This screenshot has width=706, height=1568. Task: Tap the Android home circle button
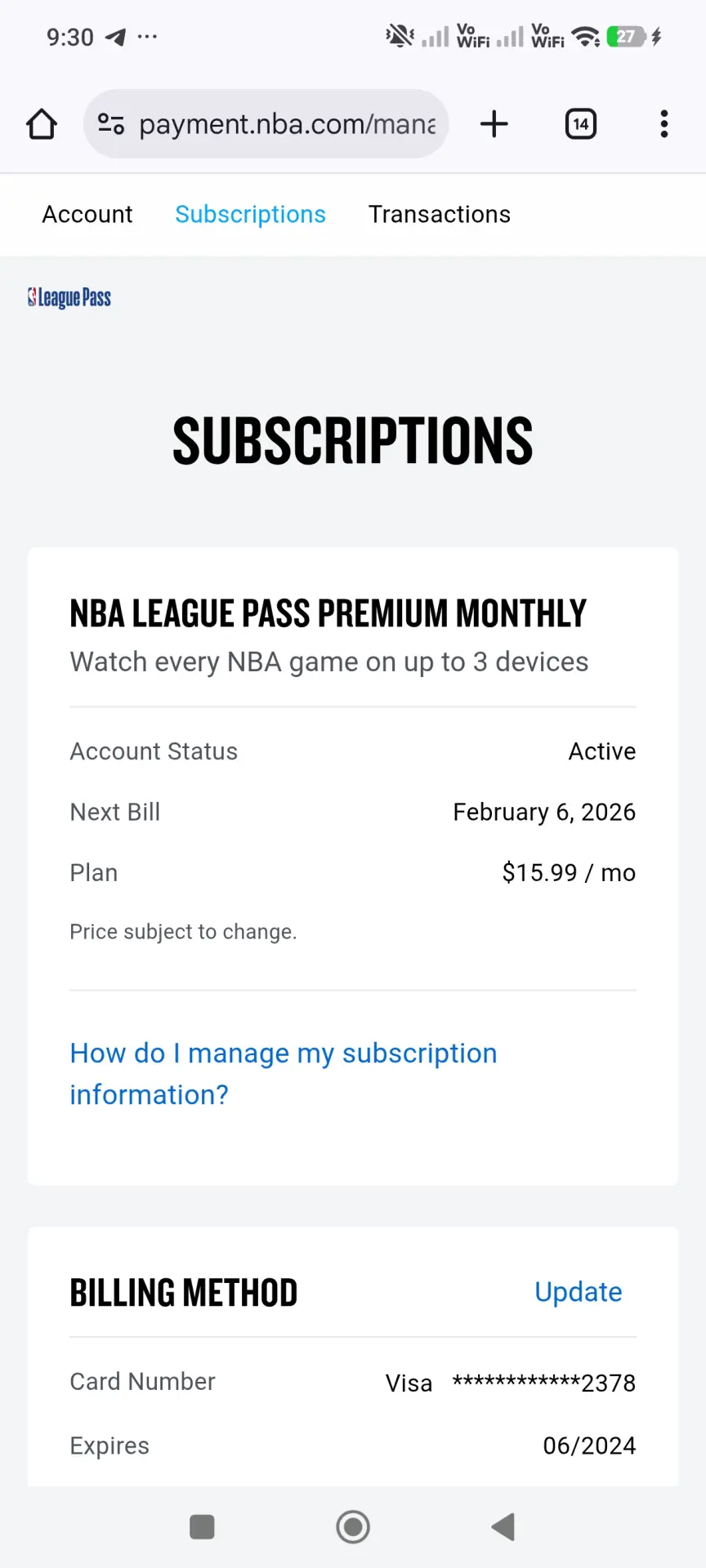click(x=353, y=1526)
